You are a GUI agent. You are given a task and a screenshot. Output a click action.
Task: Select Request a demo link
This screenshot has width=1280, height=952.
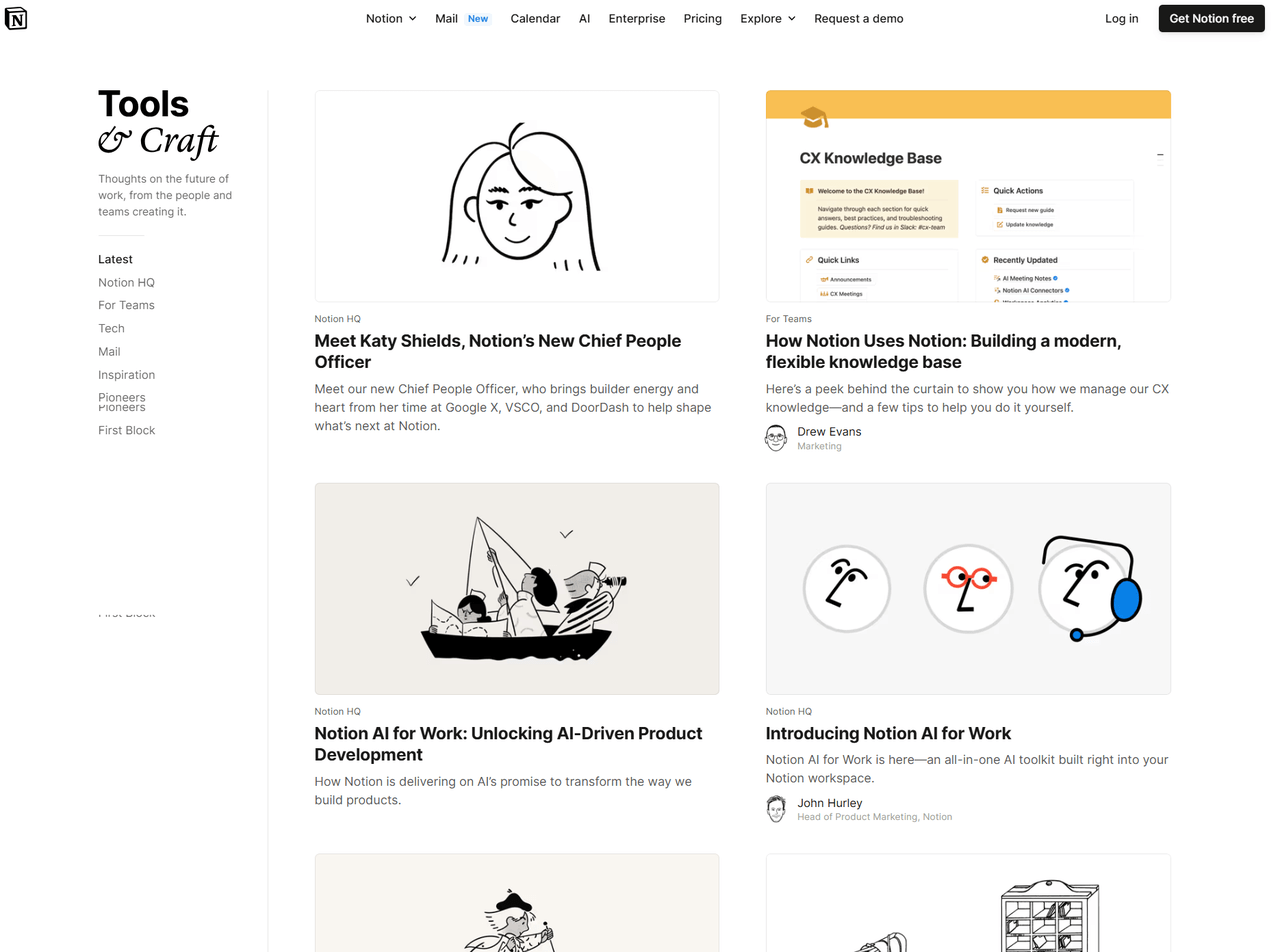859,18
